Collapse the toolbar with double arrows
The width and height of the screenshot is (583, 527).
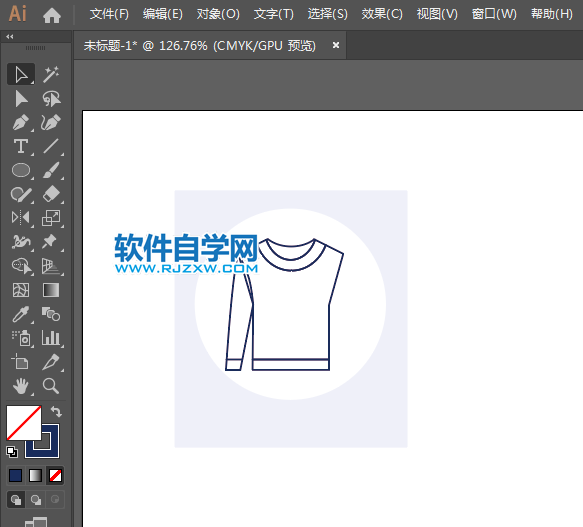click(10, 36)
